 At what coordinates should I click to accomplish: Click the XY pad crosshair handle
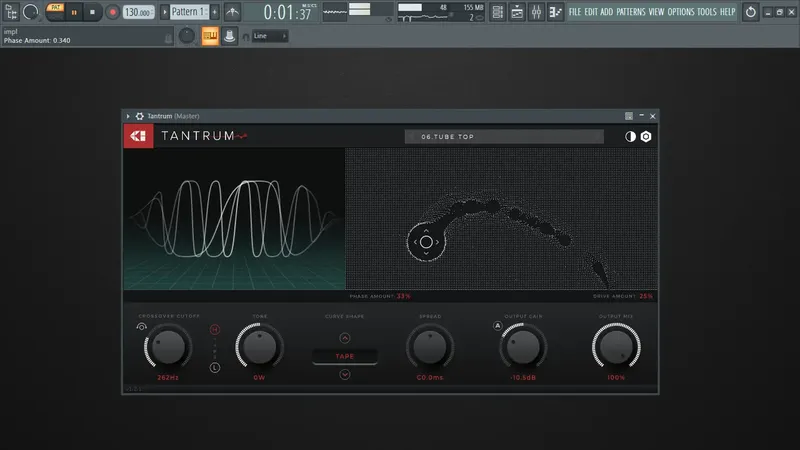(426, 242)
